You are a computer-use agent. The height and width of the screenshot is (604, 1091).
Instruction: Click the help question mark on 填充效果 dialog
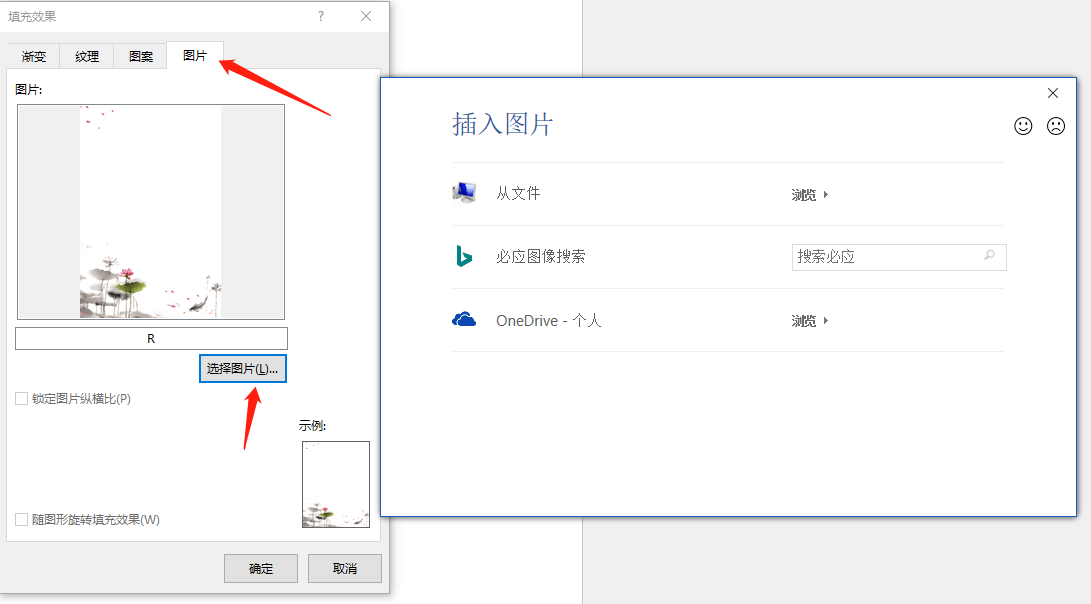click(x=320, y=16)
